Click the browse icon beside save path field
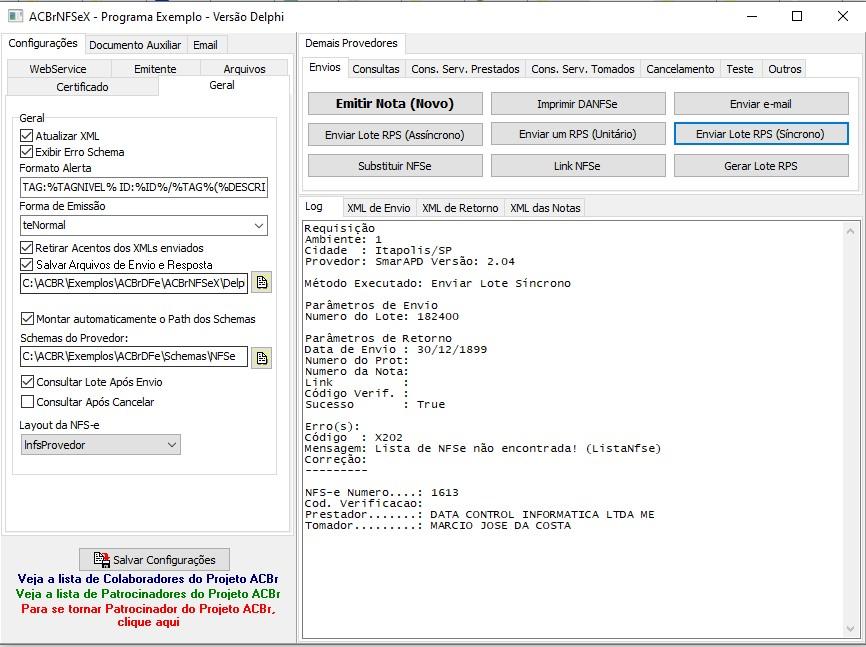 [262, 283]
